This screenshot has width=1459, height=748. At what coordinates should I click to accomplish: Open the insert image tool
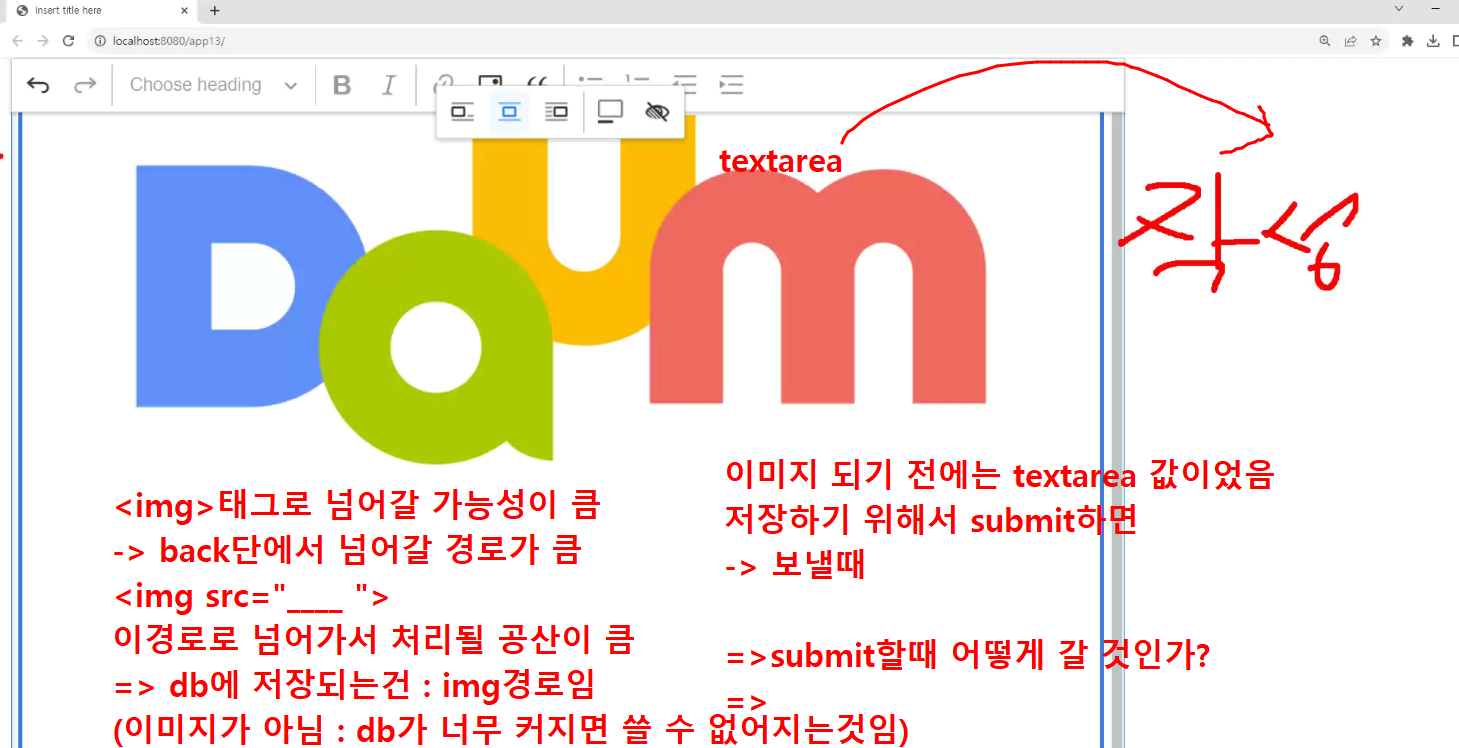(x=490, y=80)
